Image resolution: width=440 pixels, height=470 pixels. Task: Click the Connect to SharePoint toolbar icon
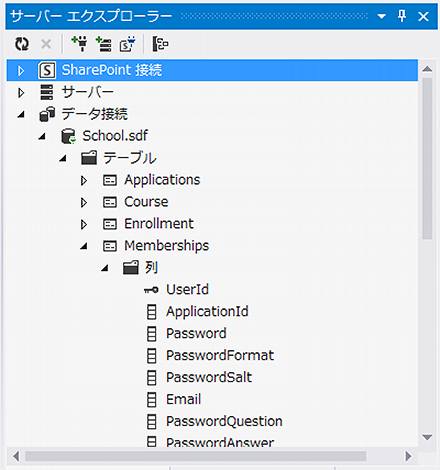tap(127, 44)
